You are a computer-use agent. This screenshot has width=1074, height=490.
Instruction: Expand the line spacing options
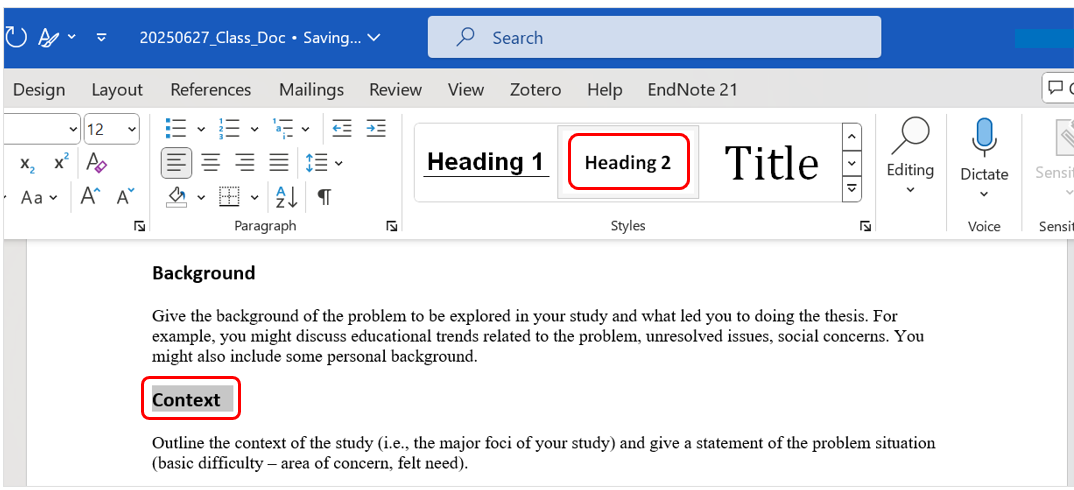(x=338, y=162)
